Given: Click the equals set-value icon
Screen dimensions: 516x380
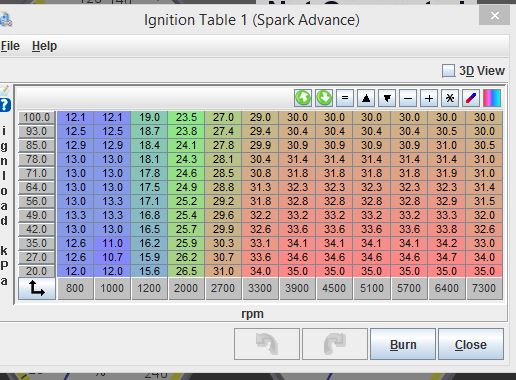Looking at the screenshot, I should click(345, 98).
